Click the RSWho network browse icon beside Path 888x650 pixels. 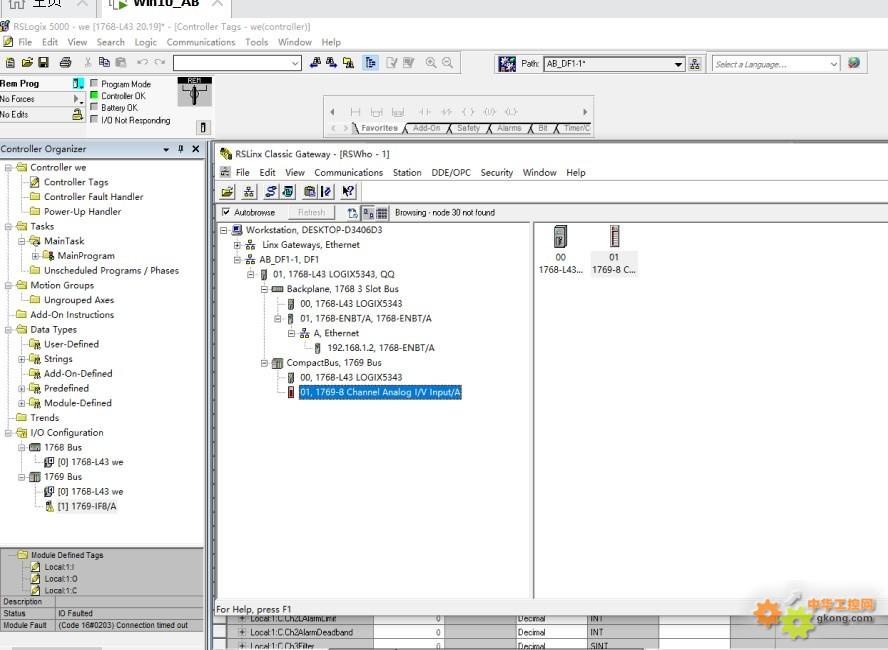pos(695,64)
